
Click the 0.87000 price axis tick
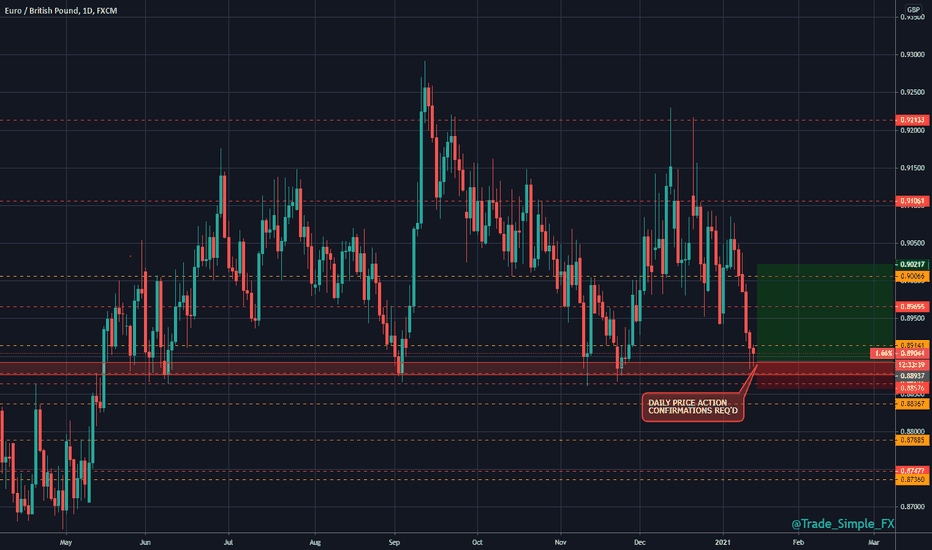point(913,507)
